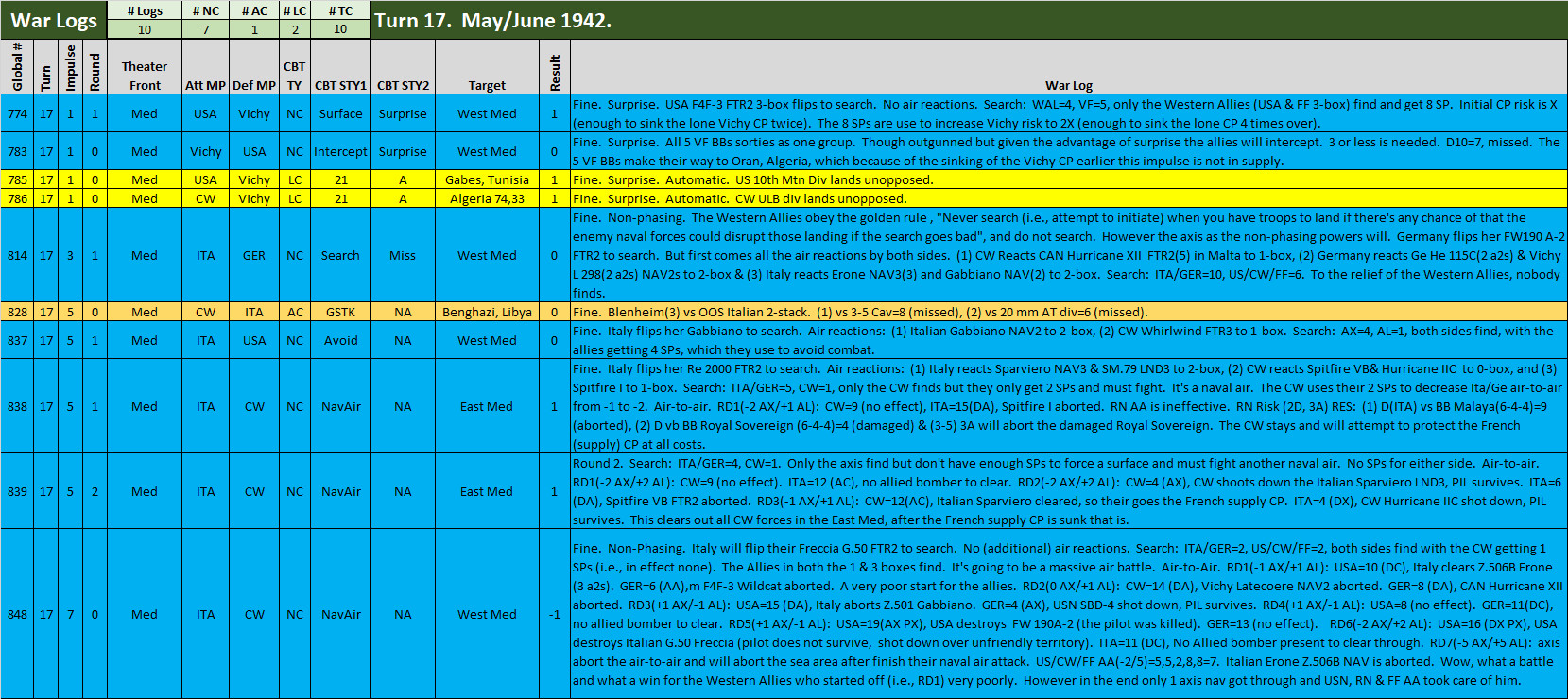
Task: Click Global # cell 838
Action: coord(17,406)
